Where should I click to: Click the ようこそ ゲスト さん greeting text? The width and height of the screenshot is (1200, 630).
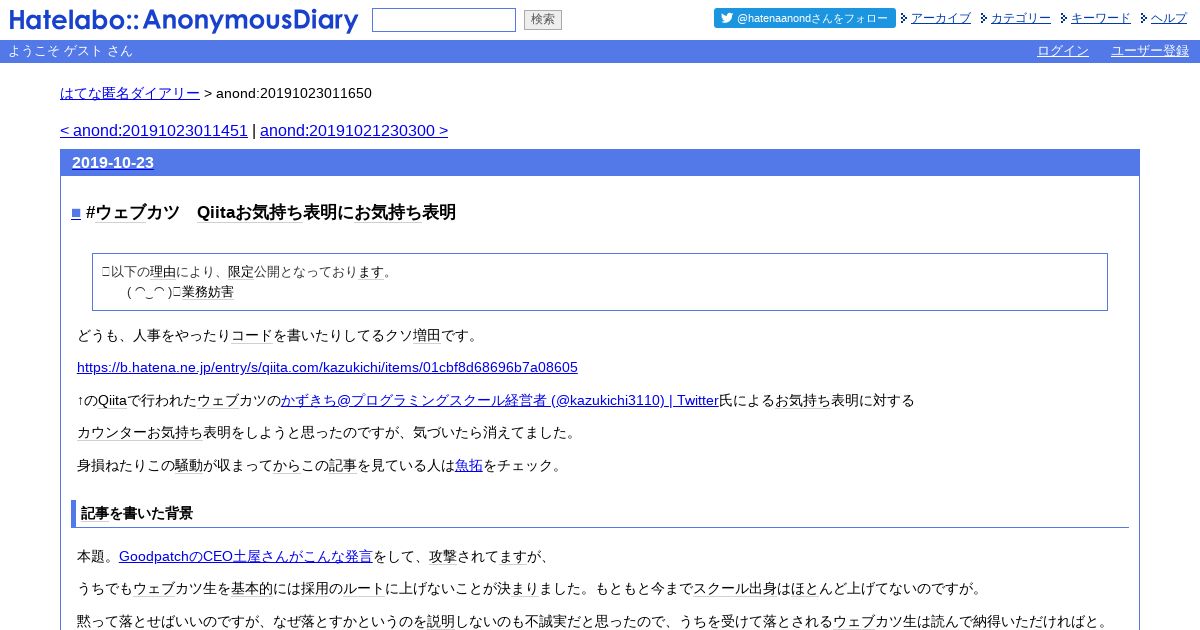click(x=70, y=51)
